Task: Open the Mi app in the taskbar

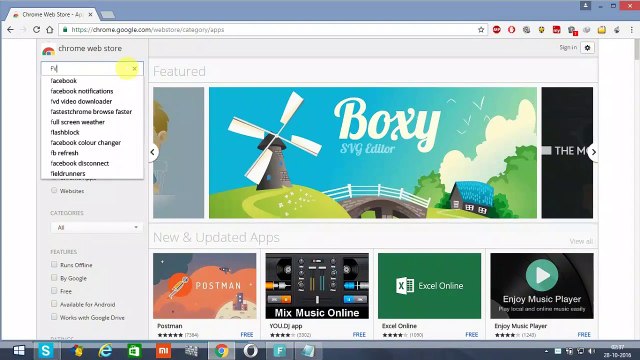Action: (163, 351)
